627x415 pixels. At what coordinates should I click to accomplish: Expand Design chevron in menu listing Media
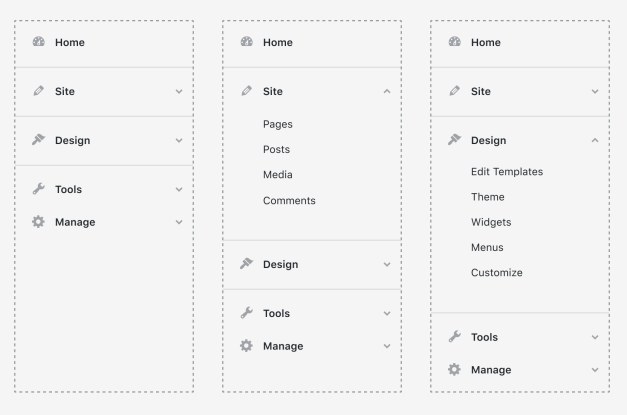387,265
